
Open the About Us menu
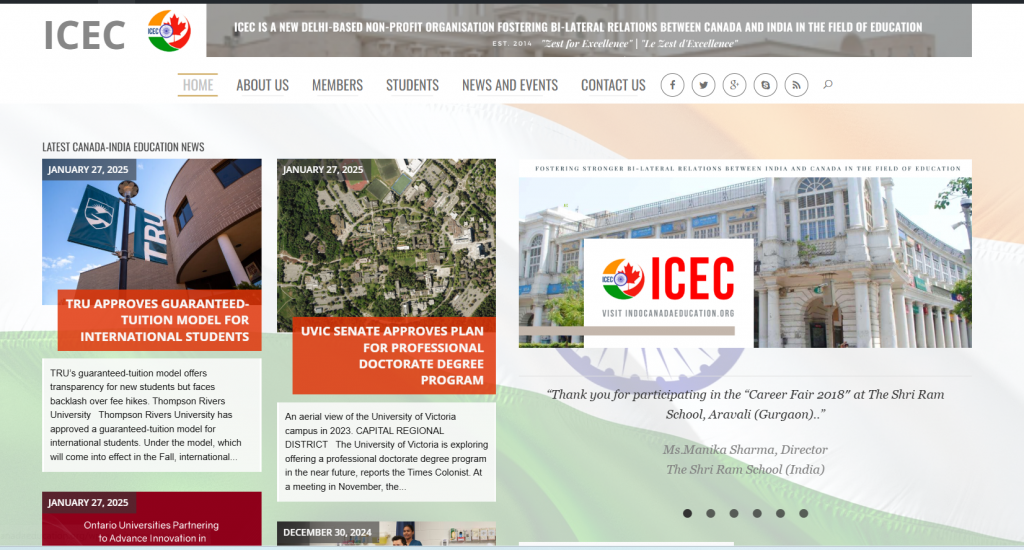[262, 85]
